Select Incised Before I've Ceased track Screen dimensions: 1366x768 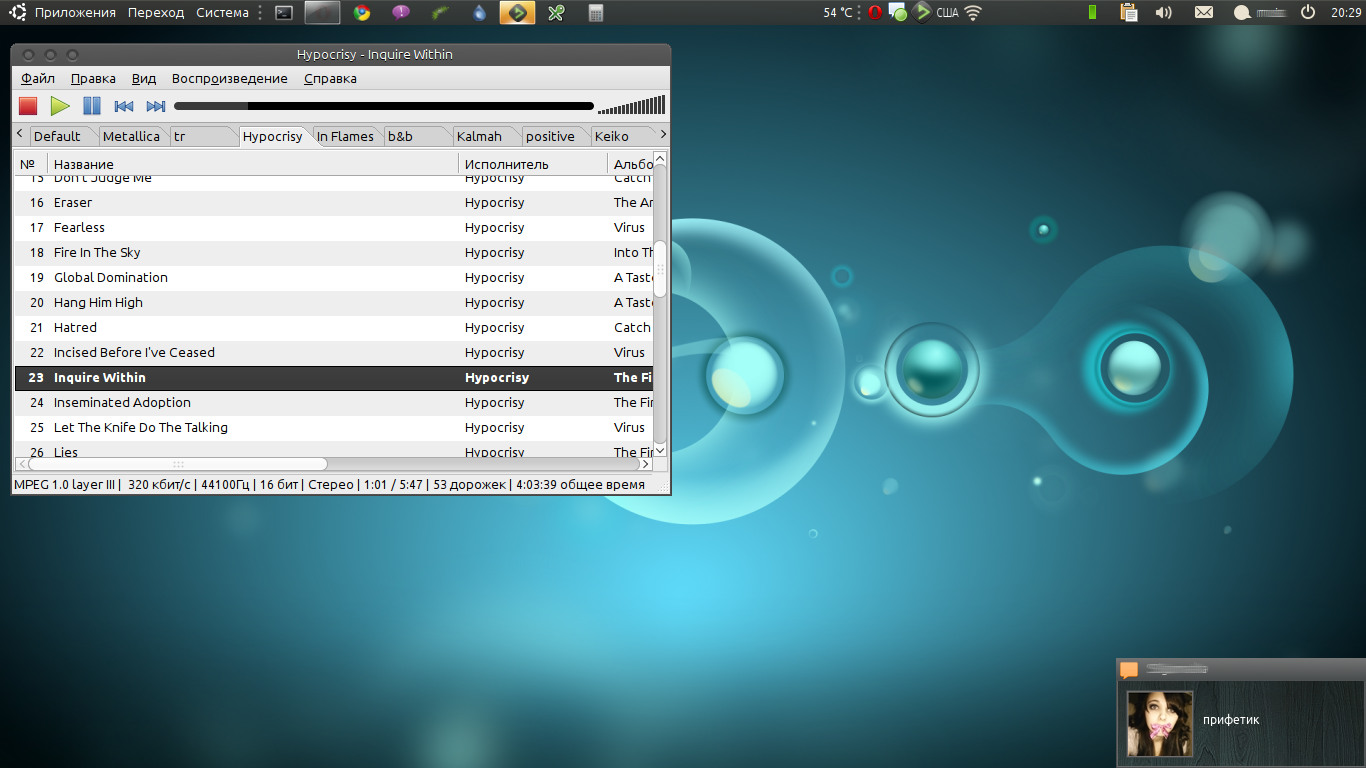(334, 352)
